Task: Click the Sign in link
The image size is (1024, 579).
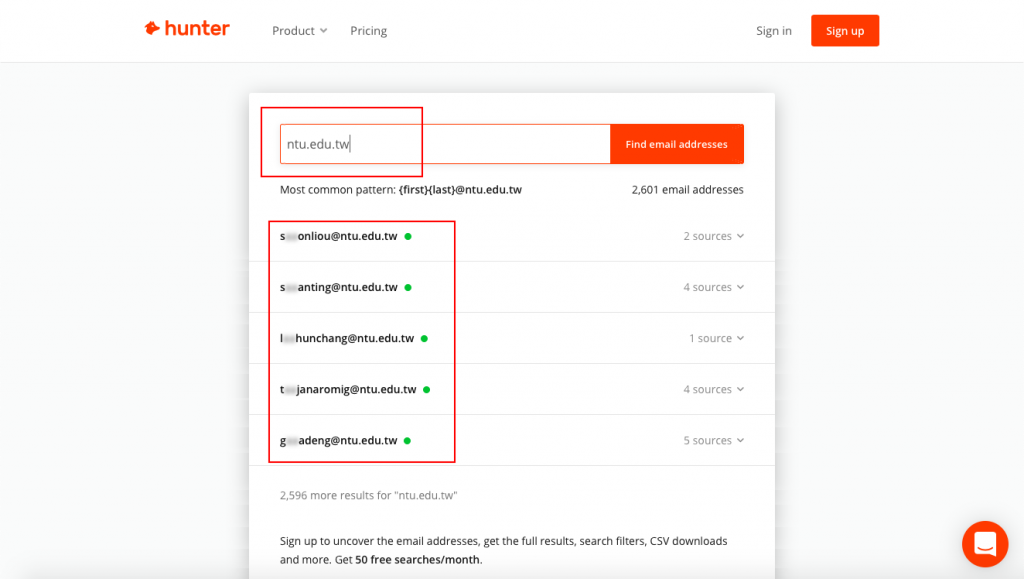Action: 773,31
